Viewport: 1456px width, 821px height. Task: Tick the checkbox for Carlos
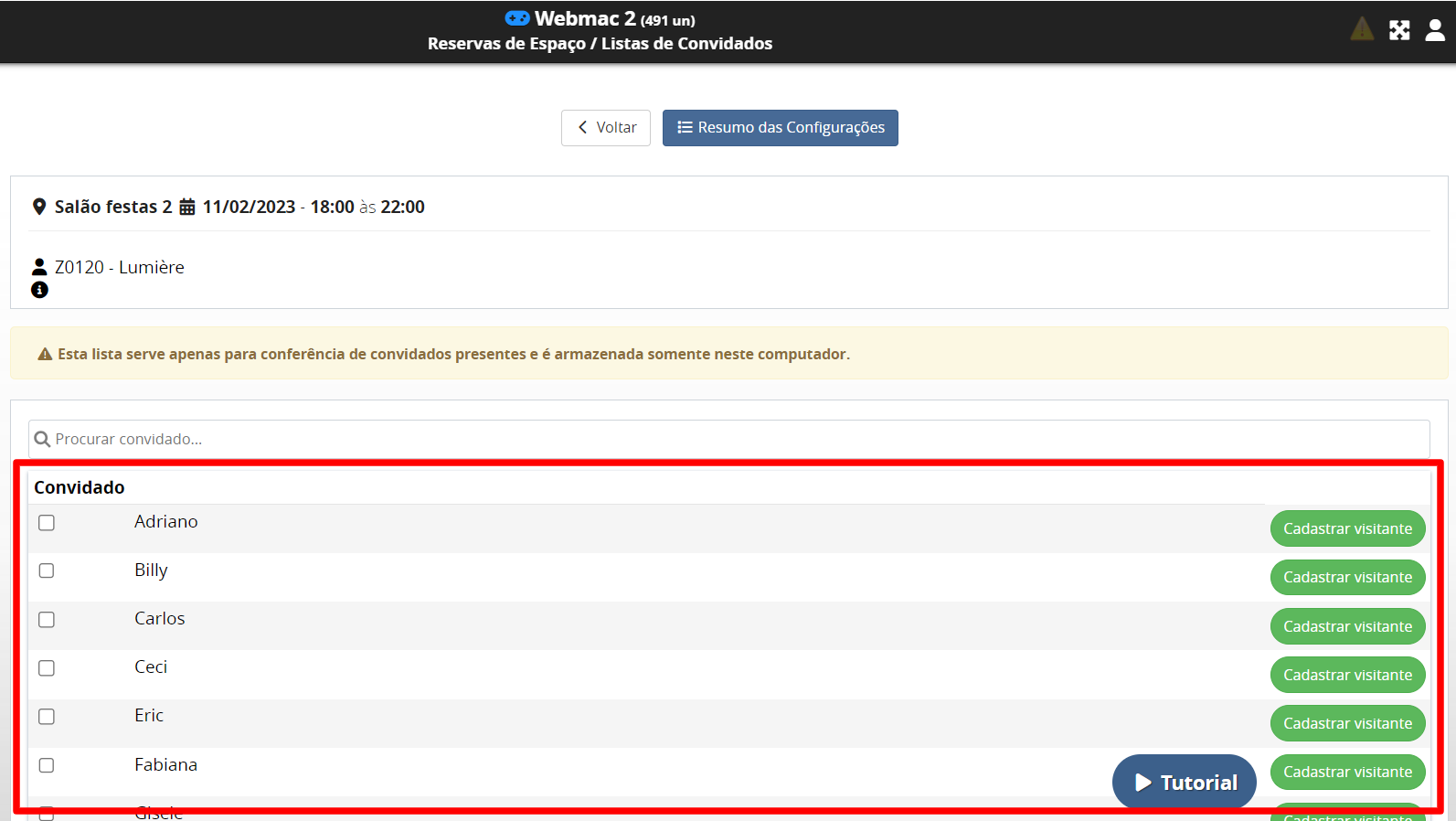[47, 620]
